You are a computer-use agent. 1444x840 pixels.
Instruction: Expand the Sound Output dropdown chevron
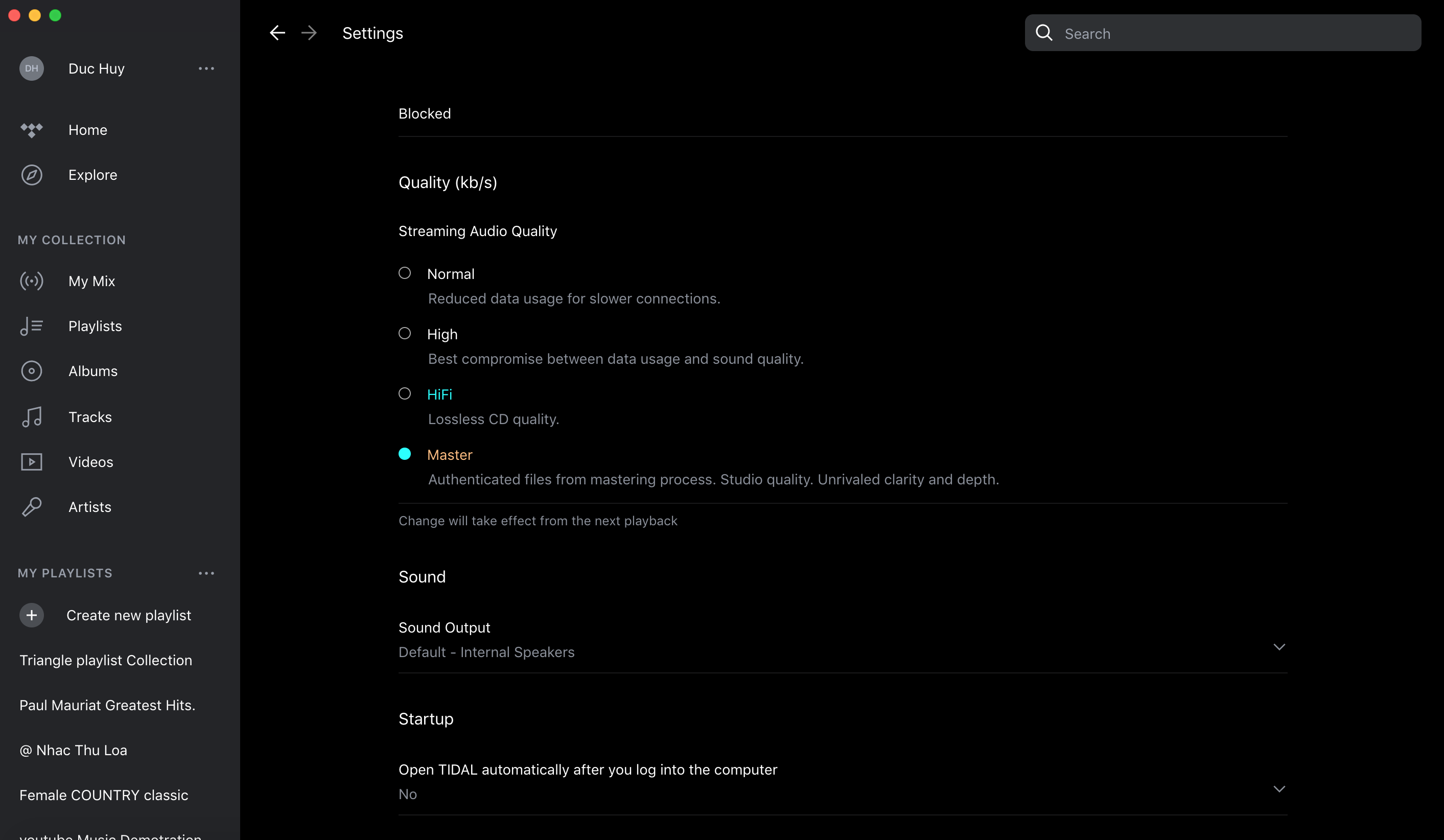click(1279, 647)
